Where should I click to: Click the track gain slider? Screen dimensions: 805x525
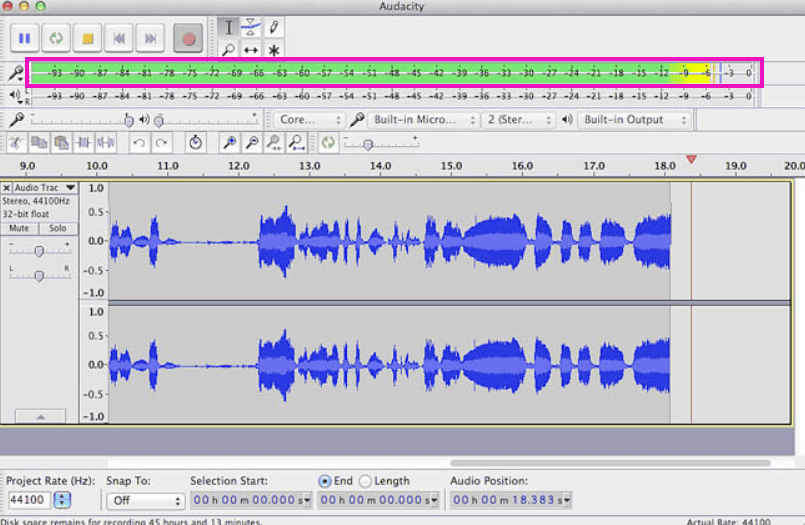click(39, 251)
